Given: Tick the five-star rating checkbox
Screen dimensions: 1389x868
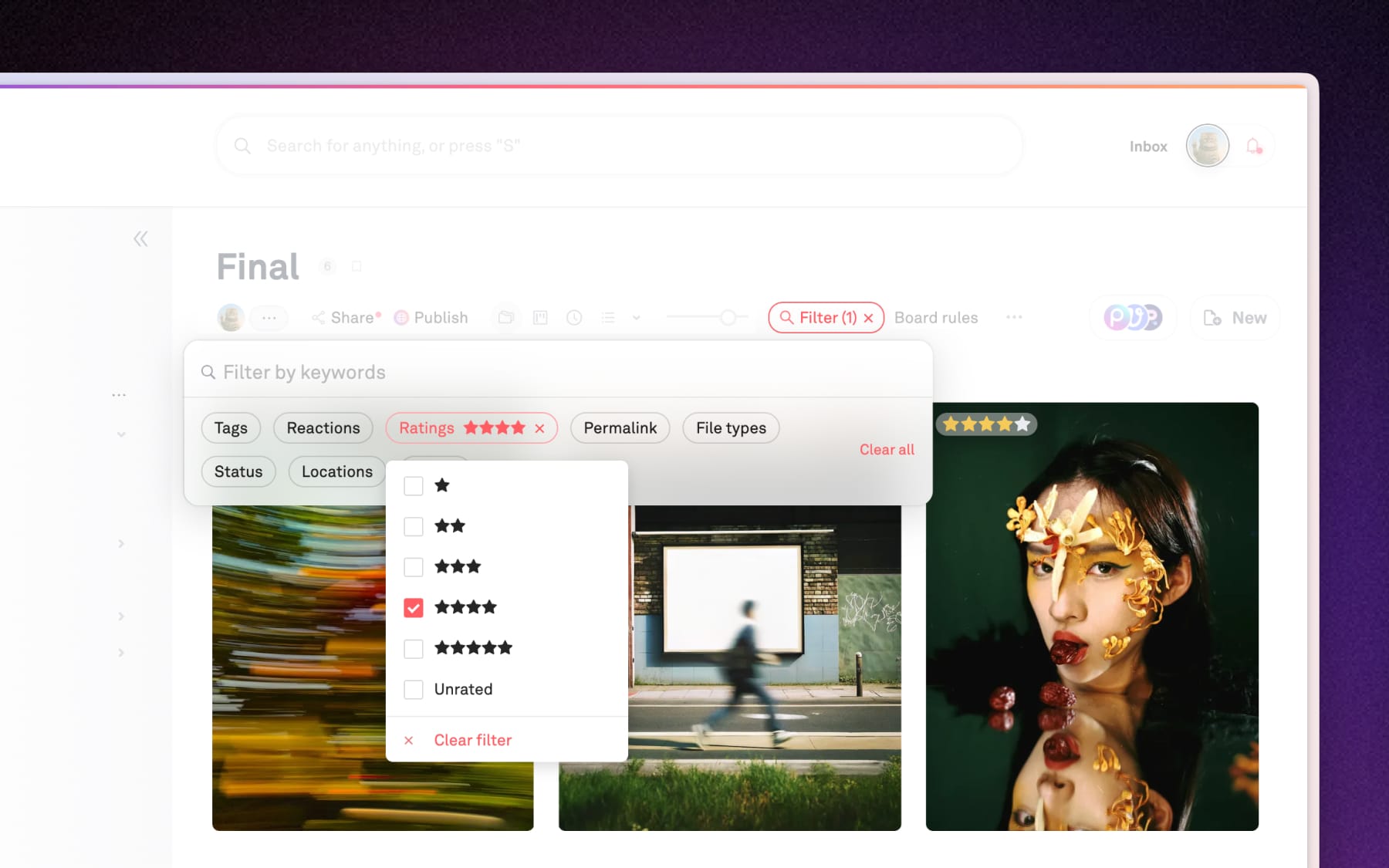Looking at the screenshot, I should tap(414, 649).
